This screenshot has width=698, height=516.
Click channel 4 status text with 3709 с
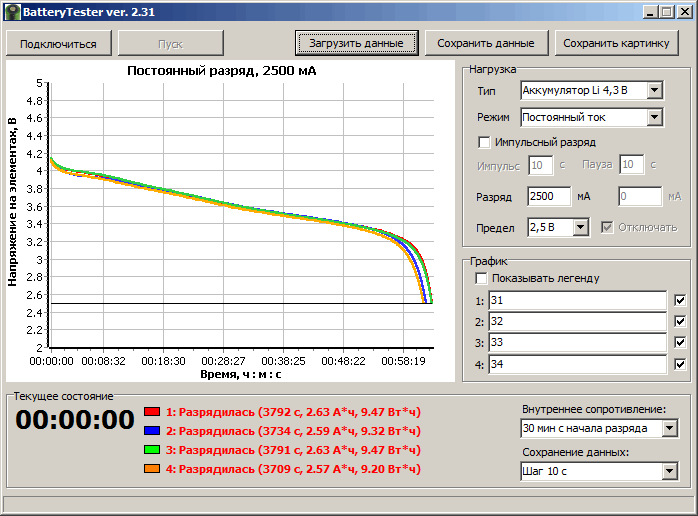tap(293, 469)
